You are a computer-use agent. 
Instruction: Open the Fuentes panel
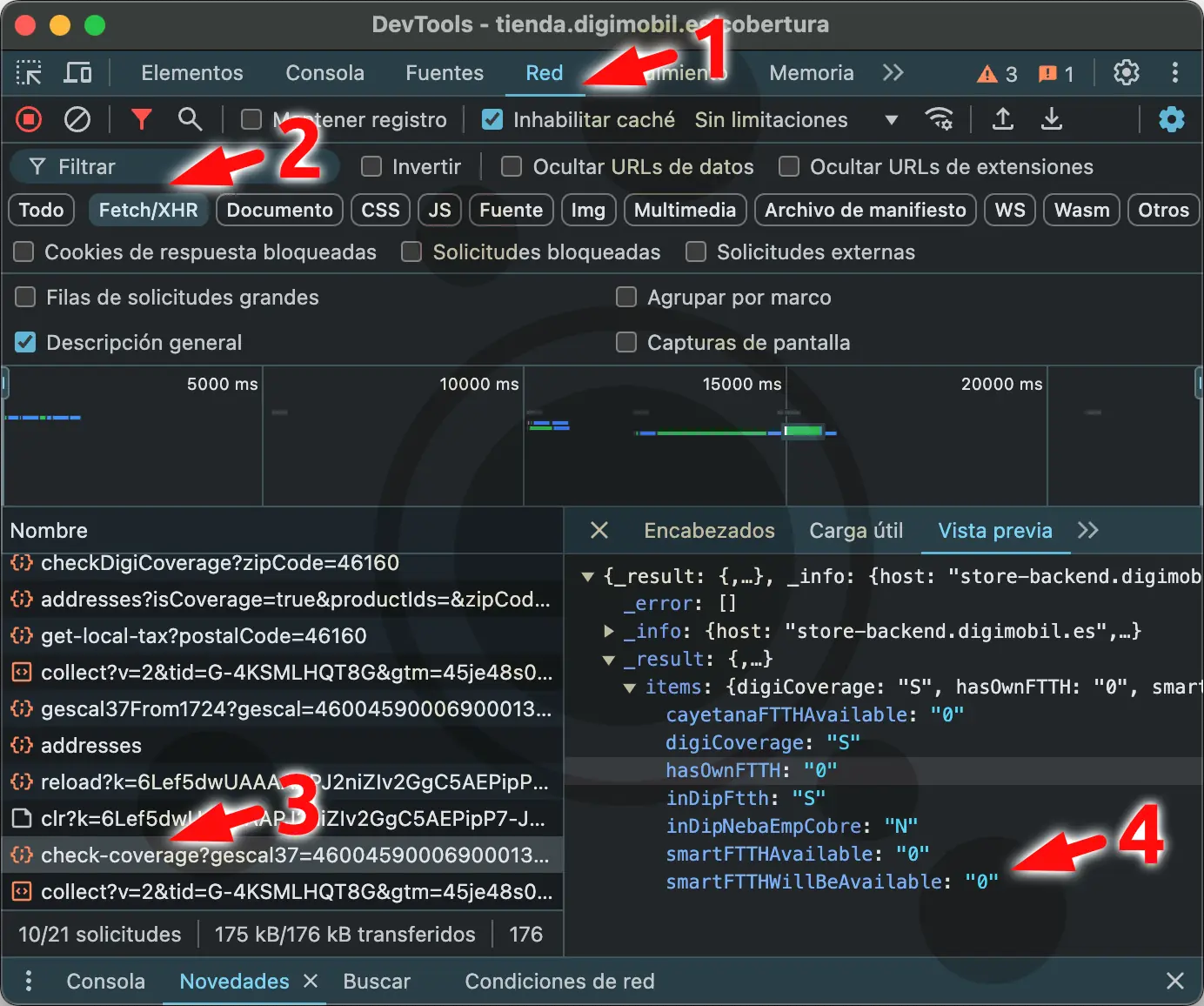445,73
